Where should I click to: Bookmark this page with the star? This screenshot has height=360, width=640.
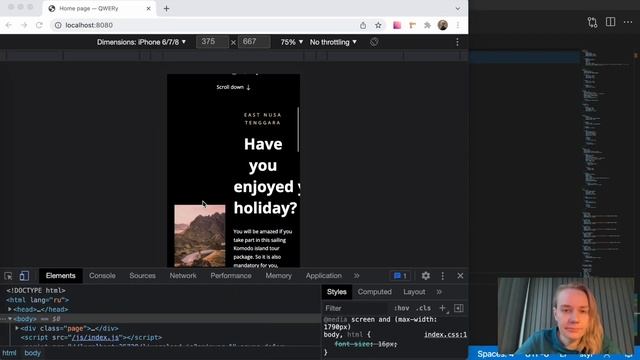tap(378, 25)
